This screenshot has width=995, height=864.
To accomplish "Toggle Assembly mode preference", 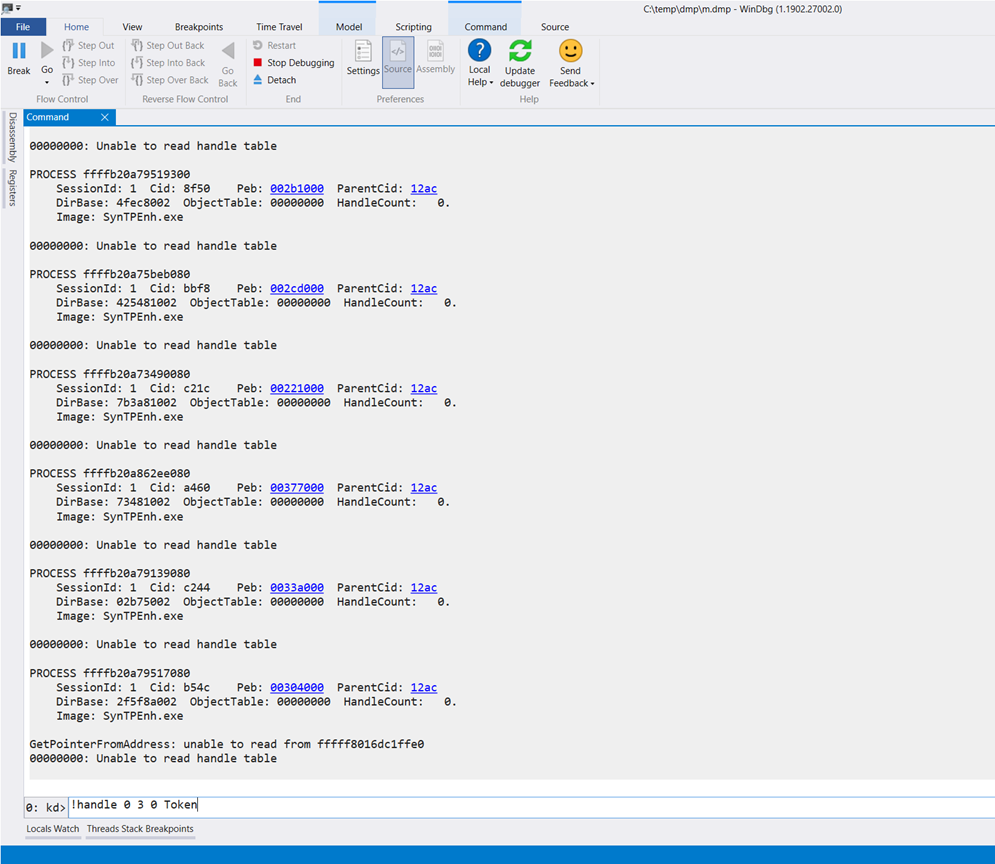I will pyautogui.click(x=436, y=58).
